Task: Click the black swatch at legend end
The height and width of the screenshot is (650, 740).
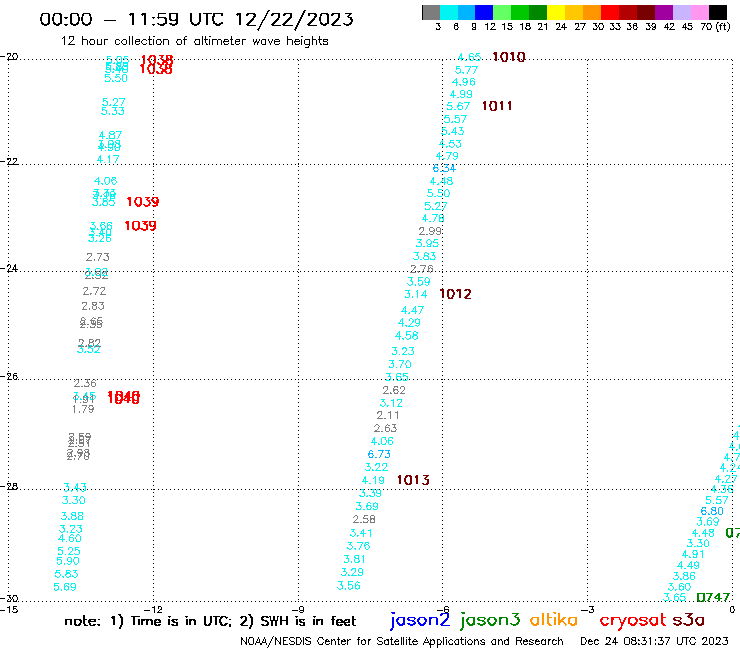Action: (718, 12)
